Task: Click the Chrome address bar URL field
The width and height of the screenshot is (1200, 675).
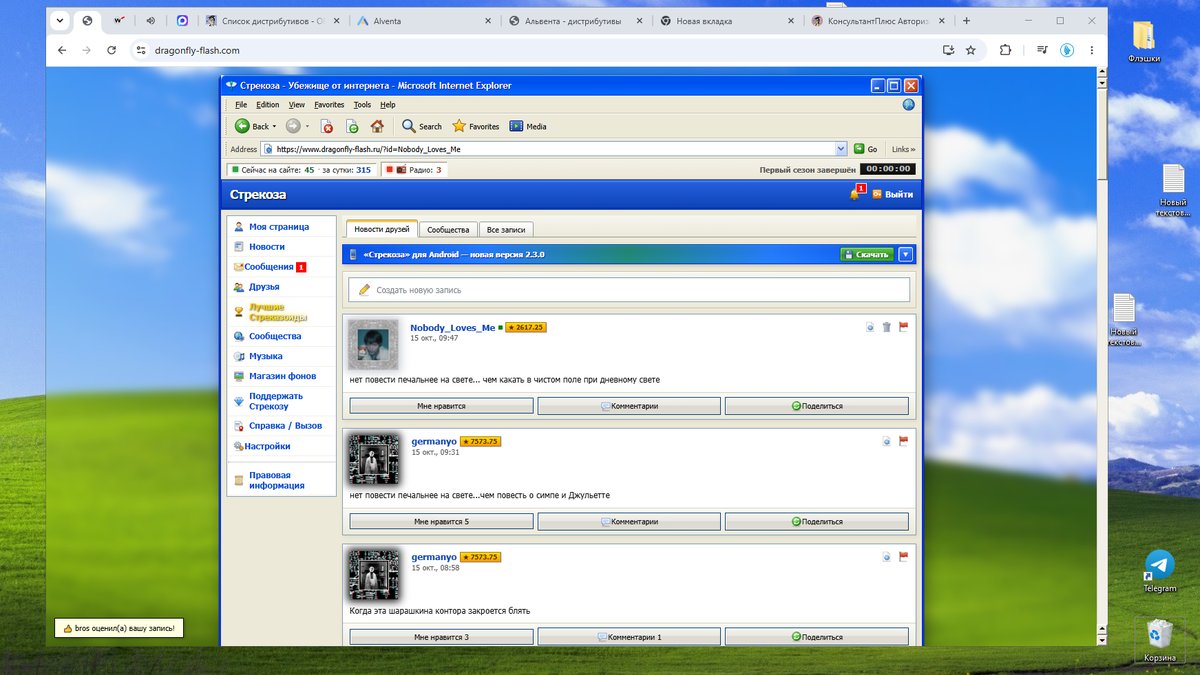Action: click(535, 50)
